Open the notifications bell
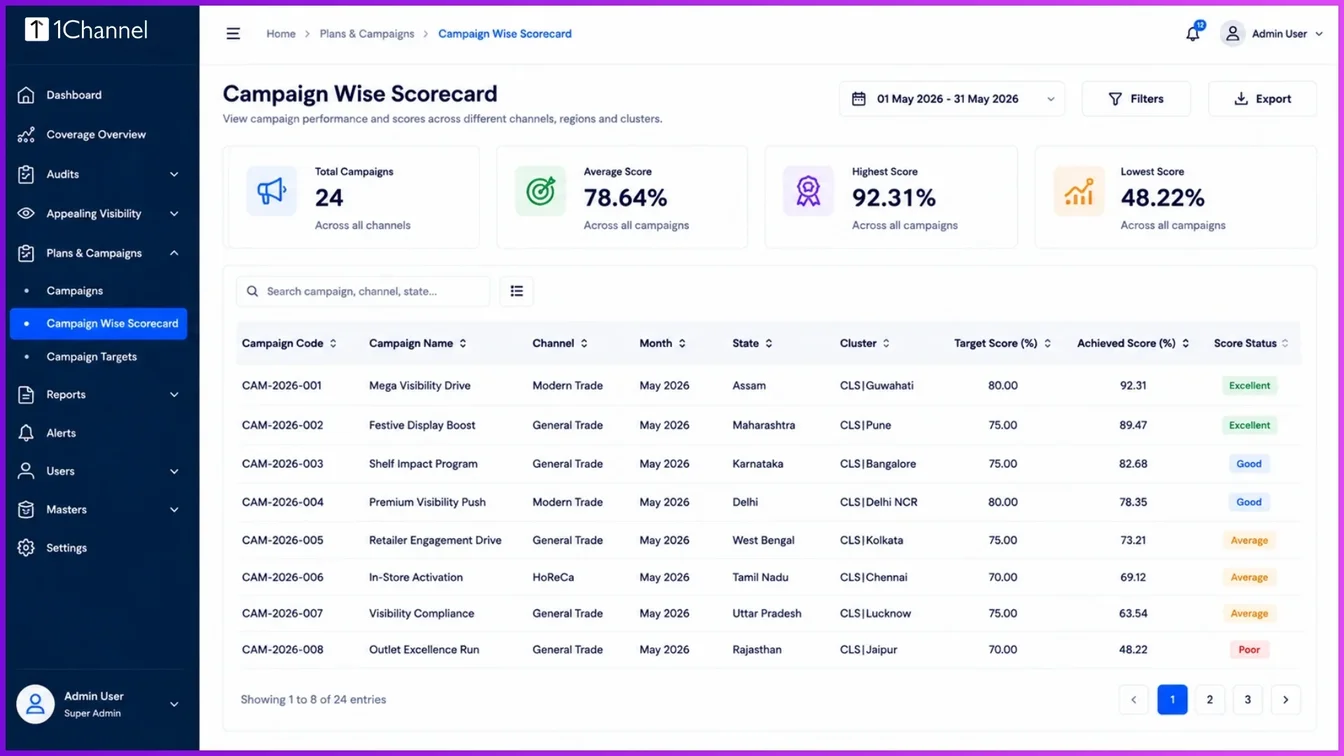 (1193, 33)
